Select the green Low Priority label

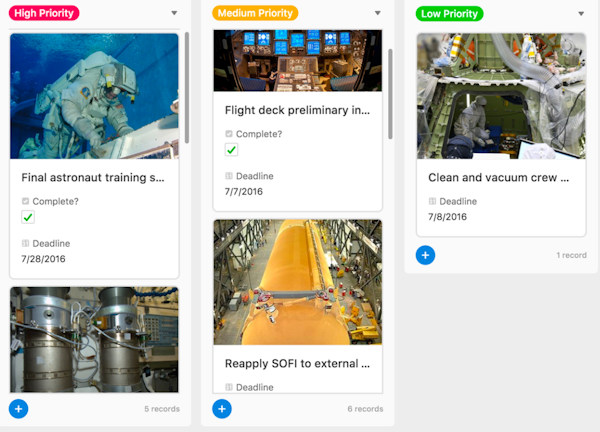(x=450, y=14)
